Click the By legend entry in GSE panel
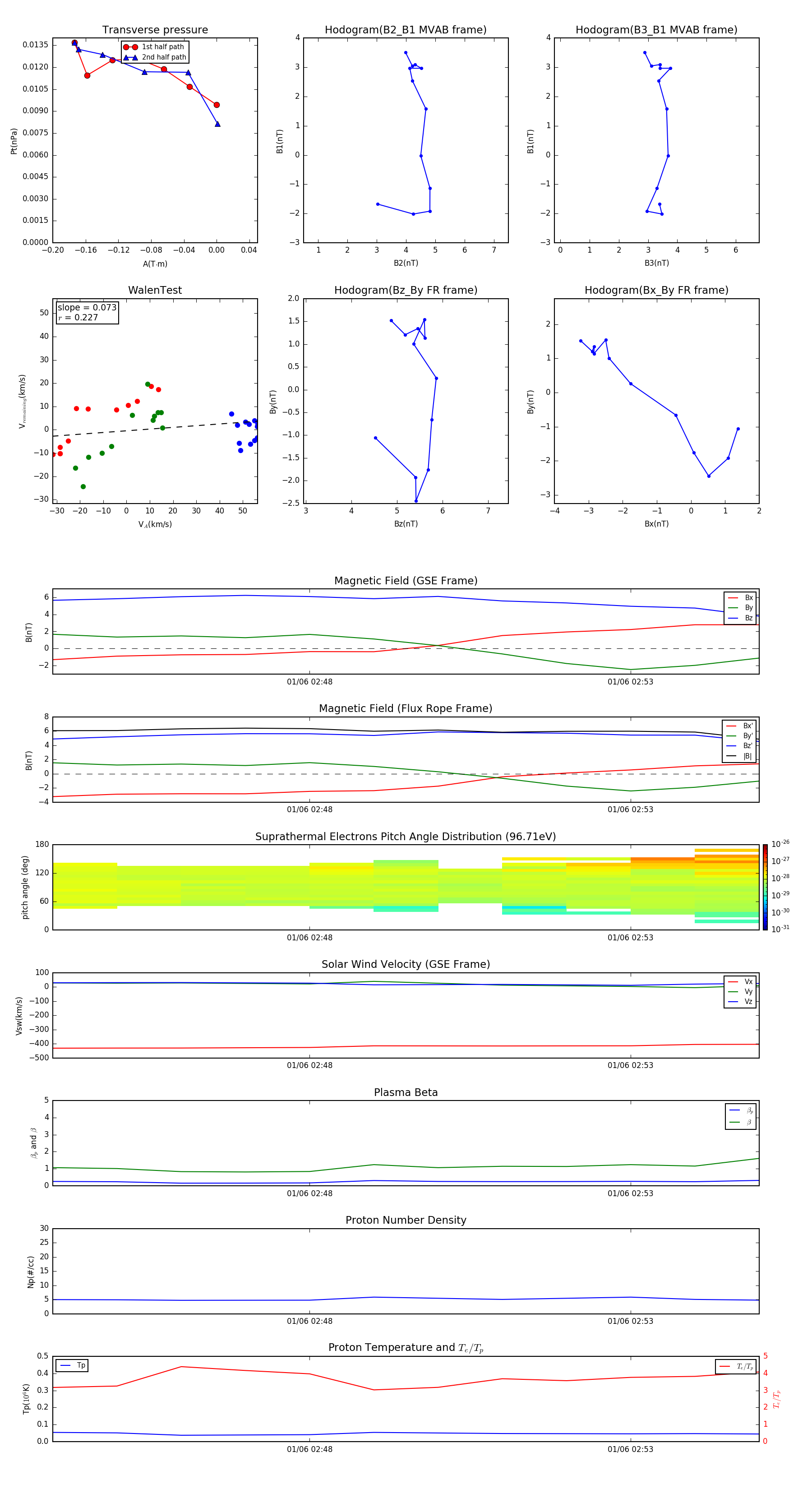The height and width of the screenshot is (1489, 812). click(740, 607)
